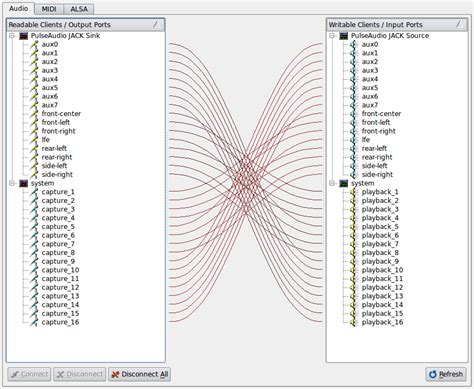
Task: Click the Connect button
Action: point(29,374)
